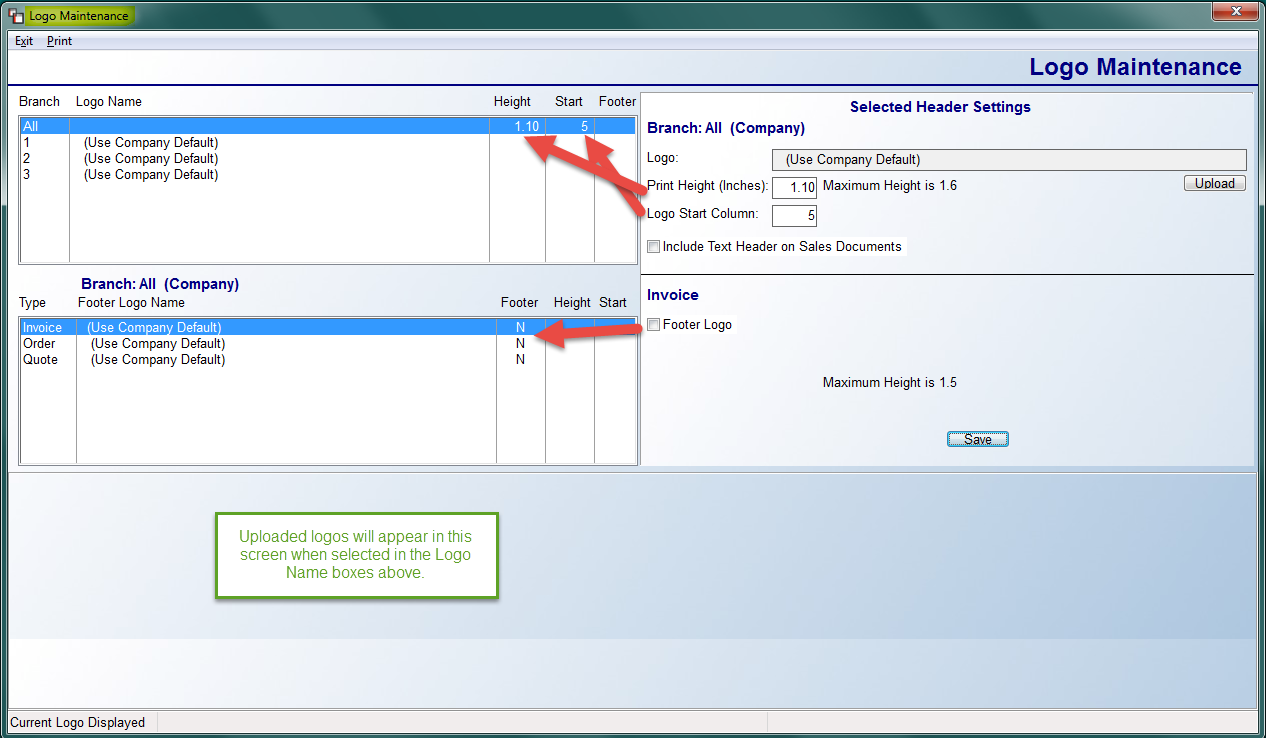Click the Print Height inches field
The image size is (1266, 738).
pyautogui.click(x=794, y=187)
